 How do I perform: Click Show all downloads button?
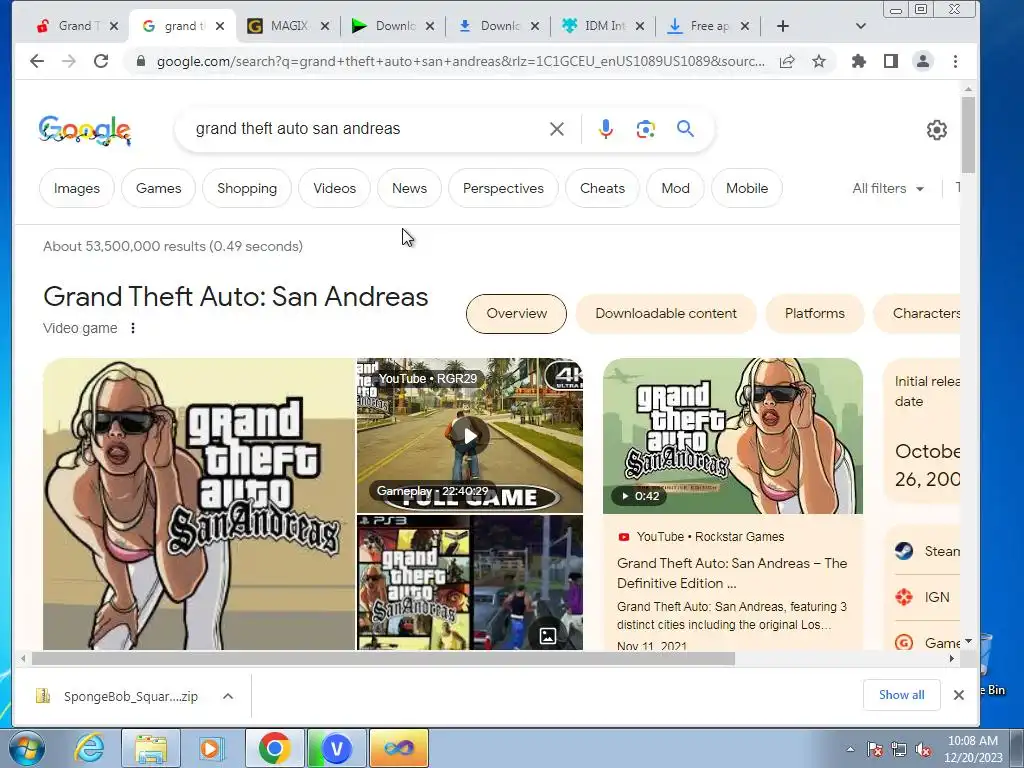[x=901, y=695]
